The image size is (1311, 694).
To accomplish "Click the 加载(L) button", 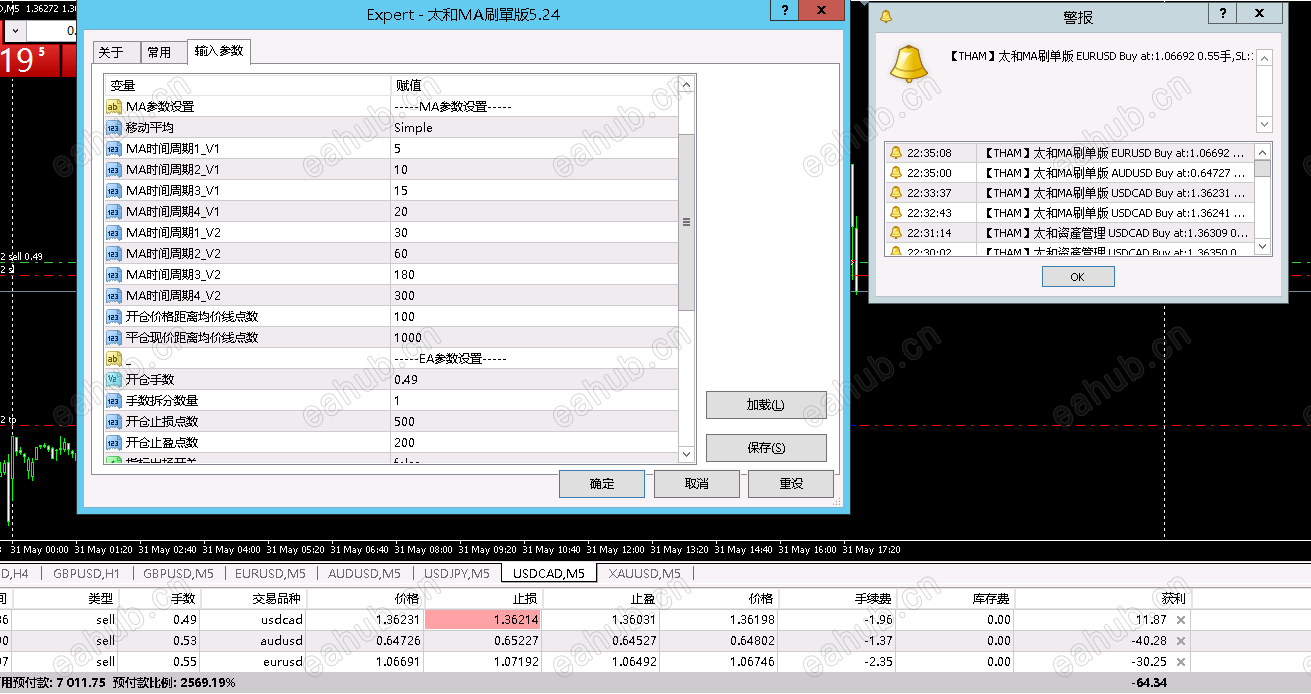I will click(x=766, y=405).
